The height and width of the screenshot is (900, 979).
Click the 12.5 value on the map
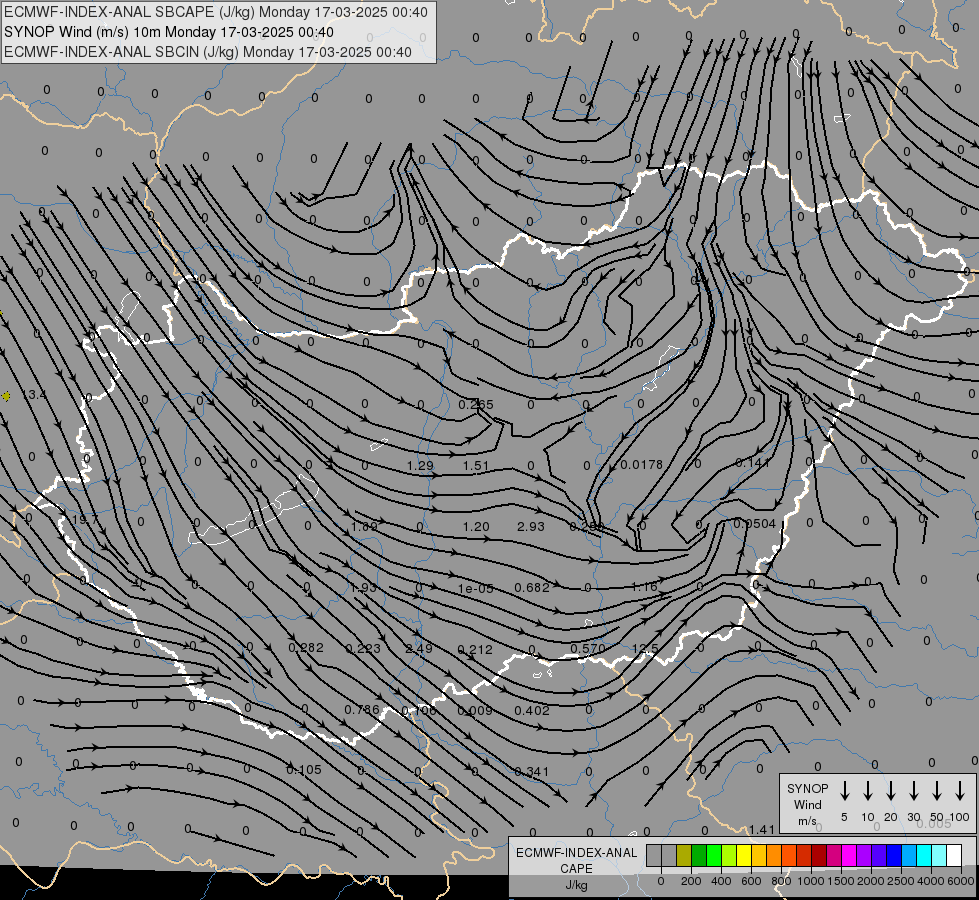[645, 649]
